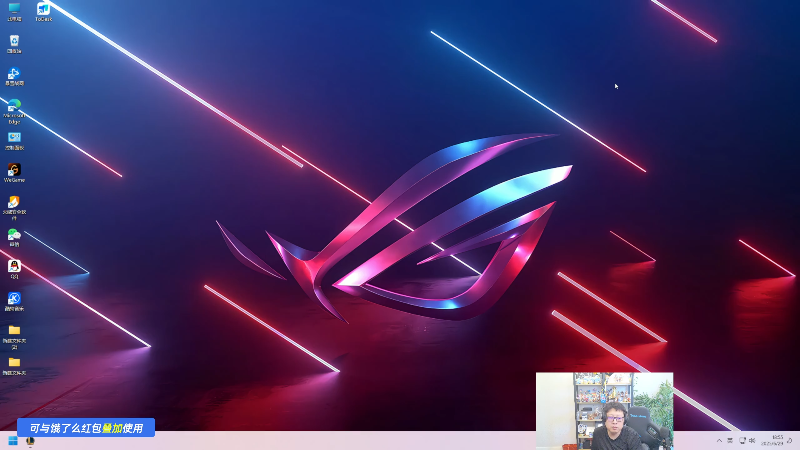Open the Kugou Music desktop shortcut

[14, 301]
